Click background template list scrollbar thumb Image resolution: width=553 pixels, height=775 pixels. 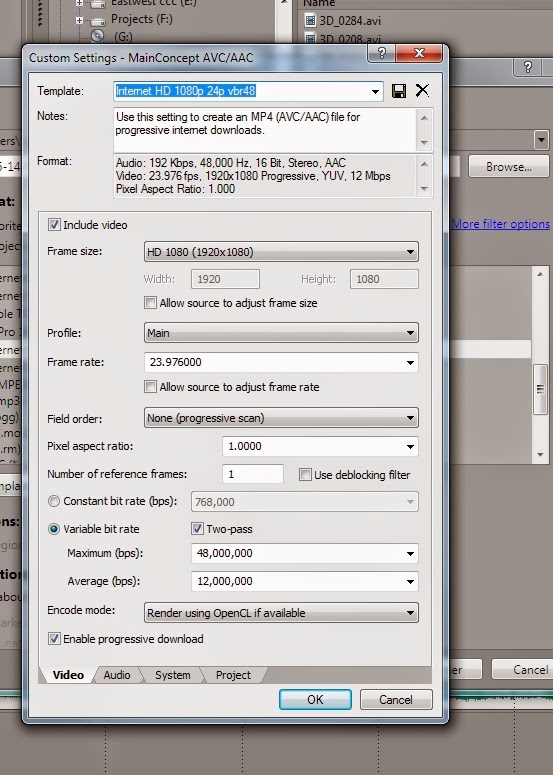click(x=540, y=389)
